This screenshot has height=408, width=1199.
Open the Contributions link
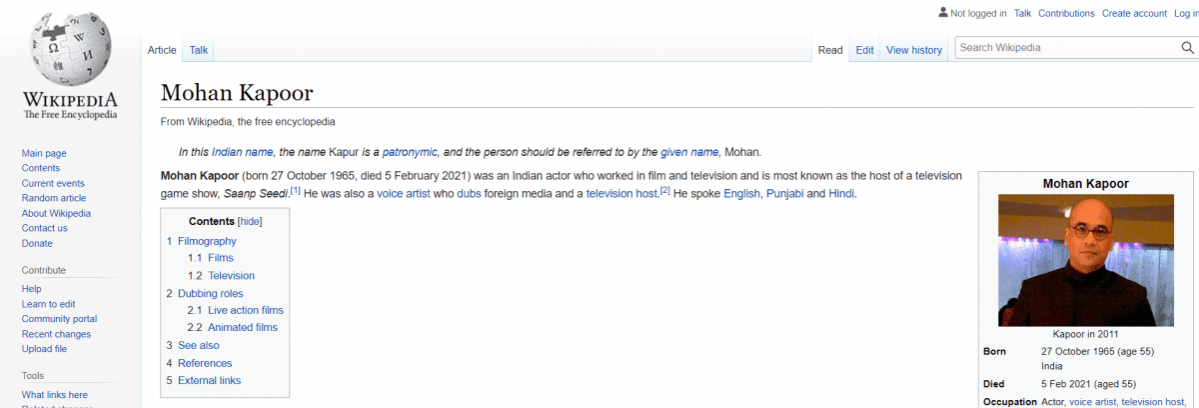coord(1066,13)
